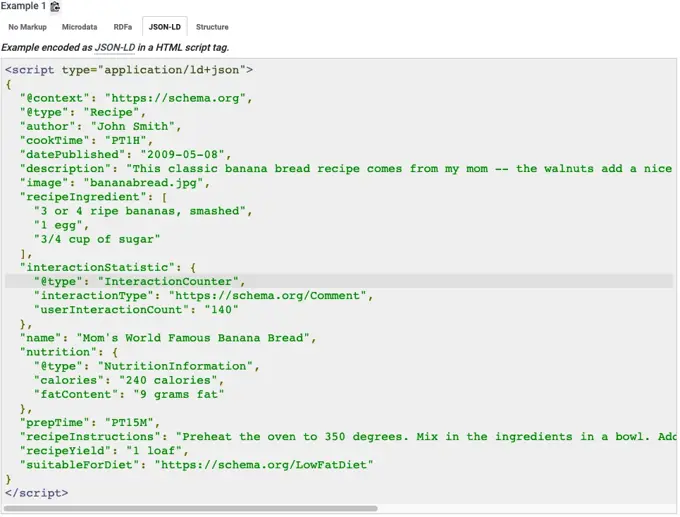Click the "240 calories" value
Viewport: 680px width, 517px height.
tap(172, 380)
